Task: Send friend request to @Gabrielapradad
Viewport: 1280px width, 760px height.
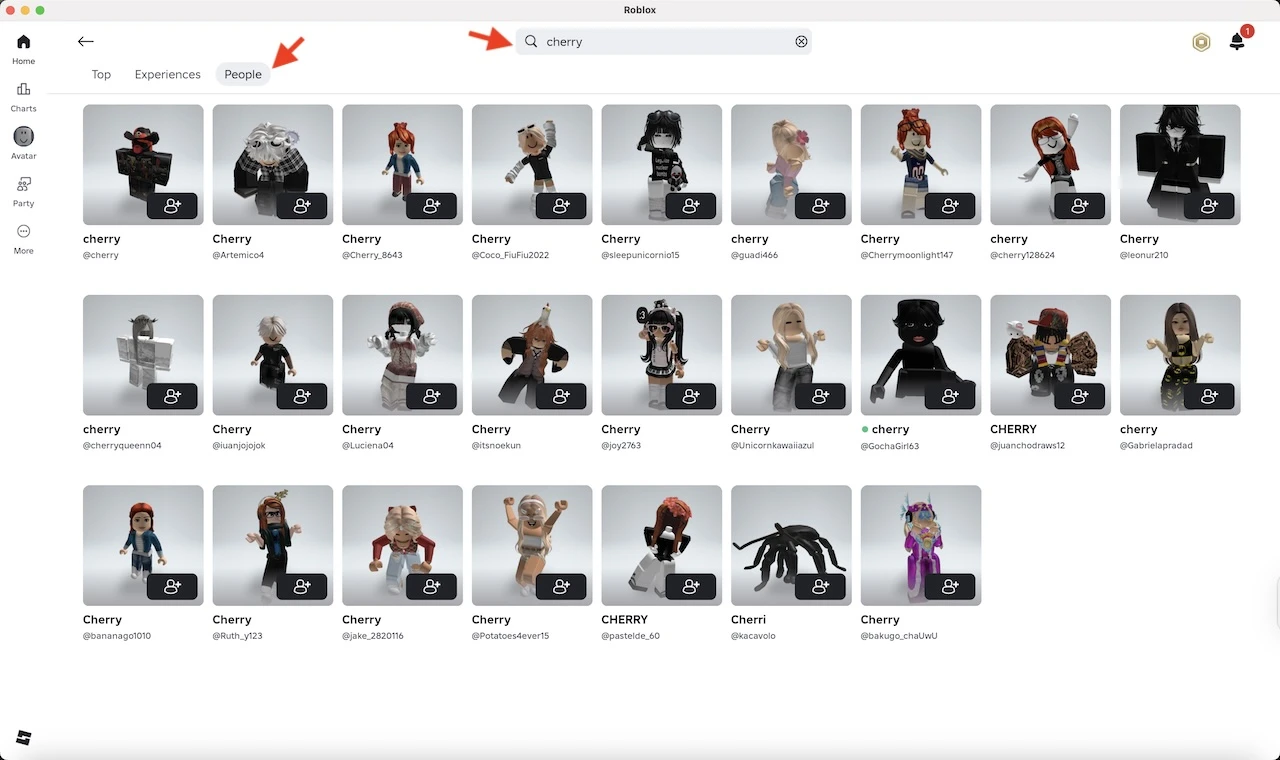Action: (1210, 396)
